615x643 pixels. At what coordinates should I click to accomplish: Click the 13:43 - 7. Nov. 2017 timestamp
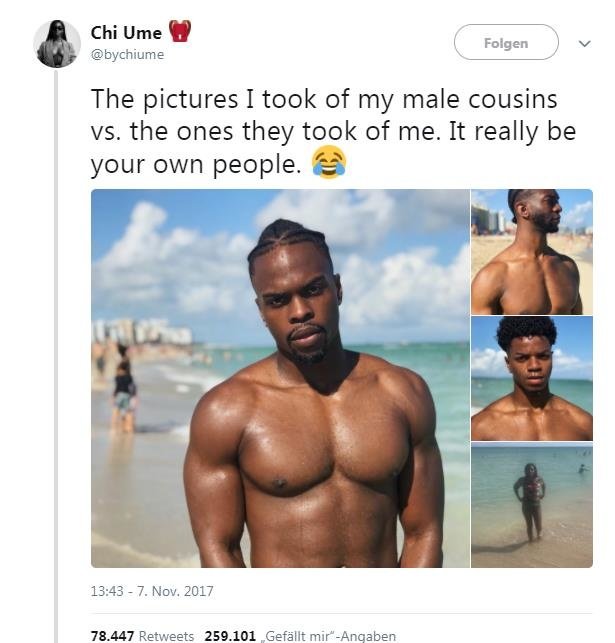[152, 591]
